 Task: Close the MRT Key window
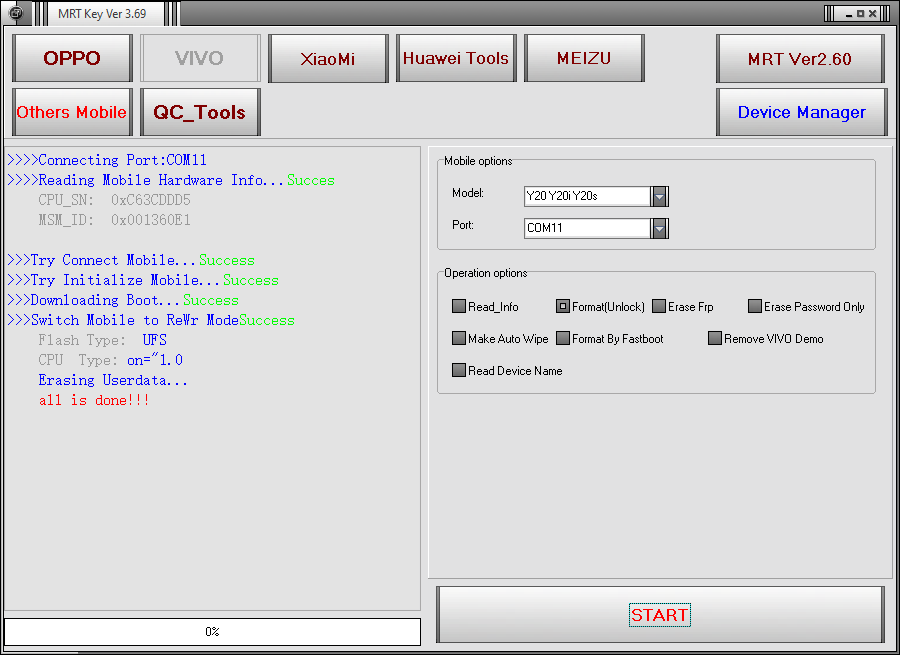click(x=872, y=14)
